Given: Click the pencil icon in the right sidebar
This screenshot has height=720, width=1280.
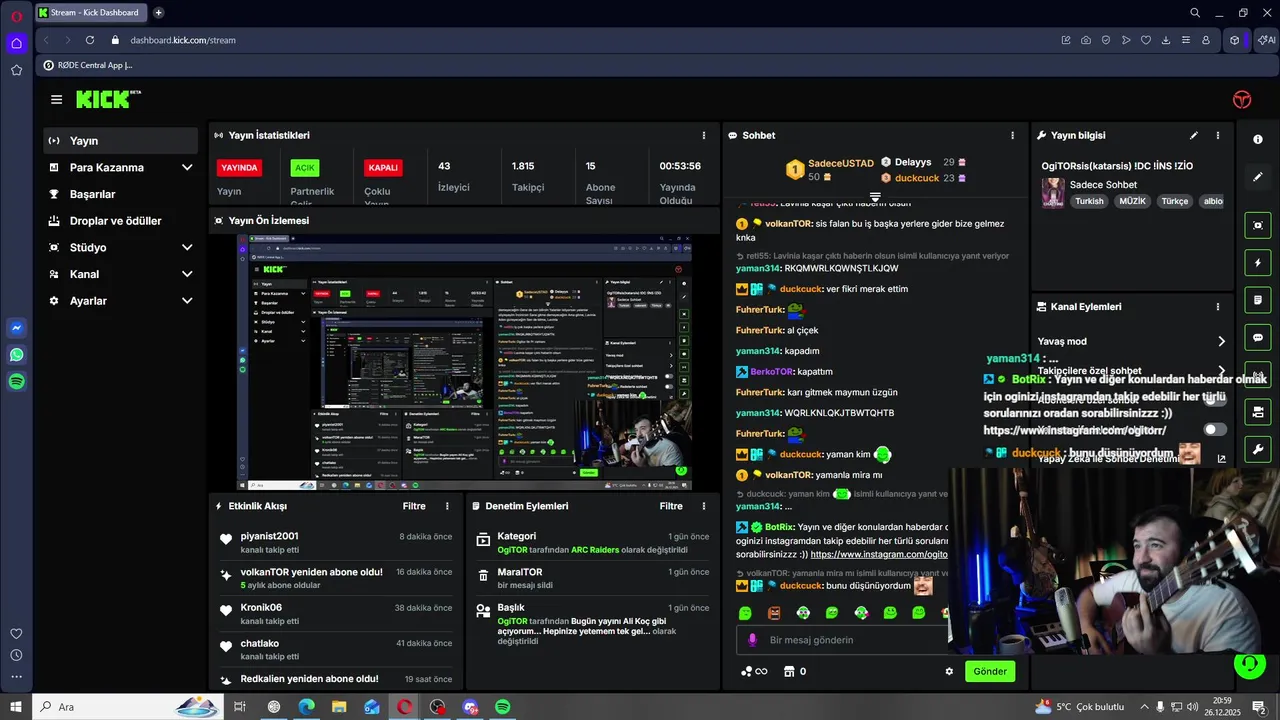Looking at the screenshot, I should [1258, 177].
